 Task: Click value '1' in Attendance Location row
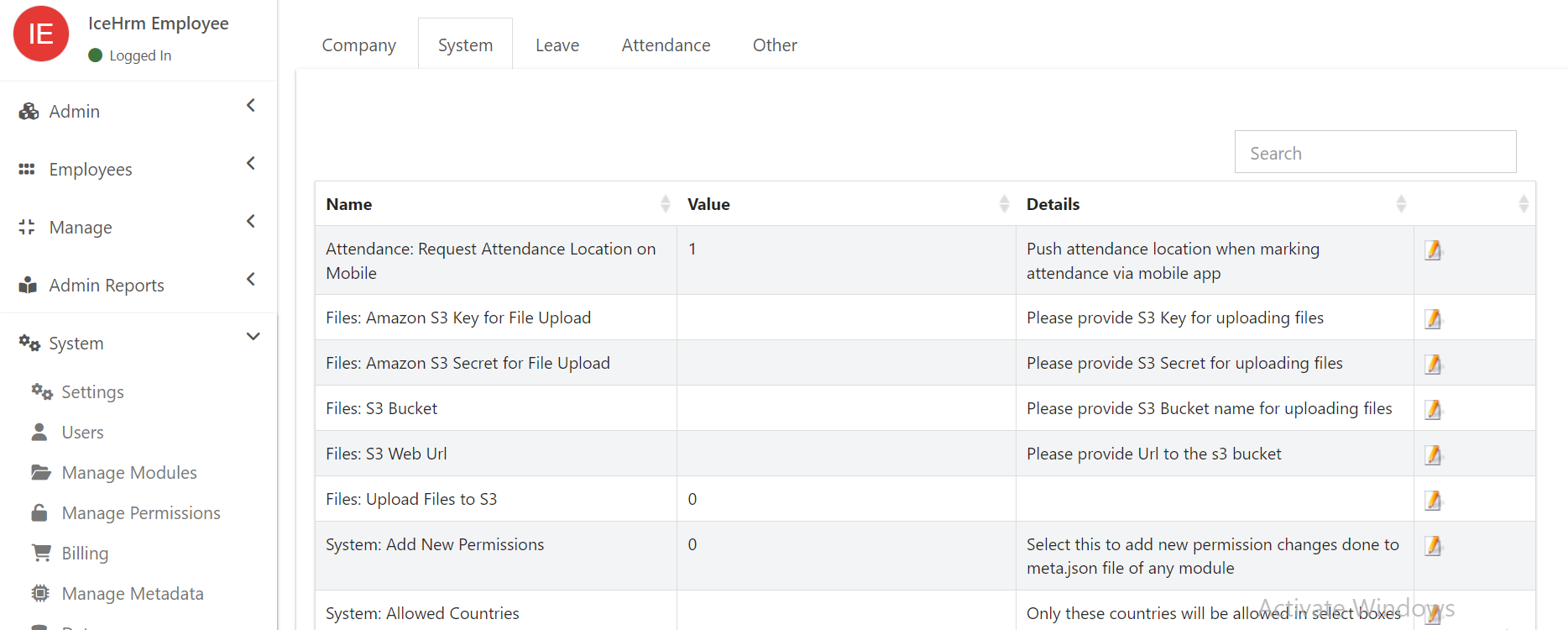pyautogui.click(x=693, y=249)
